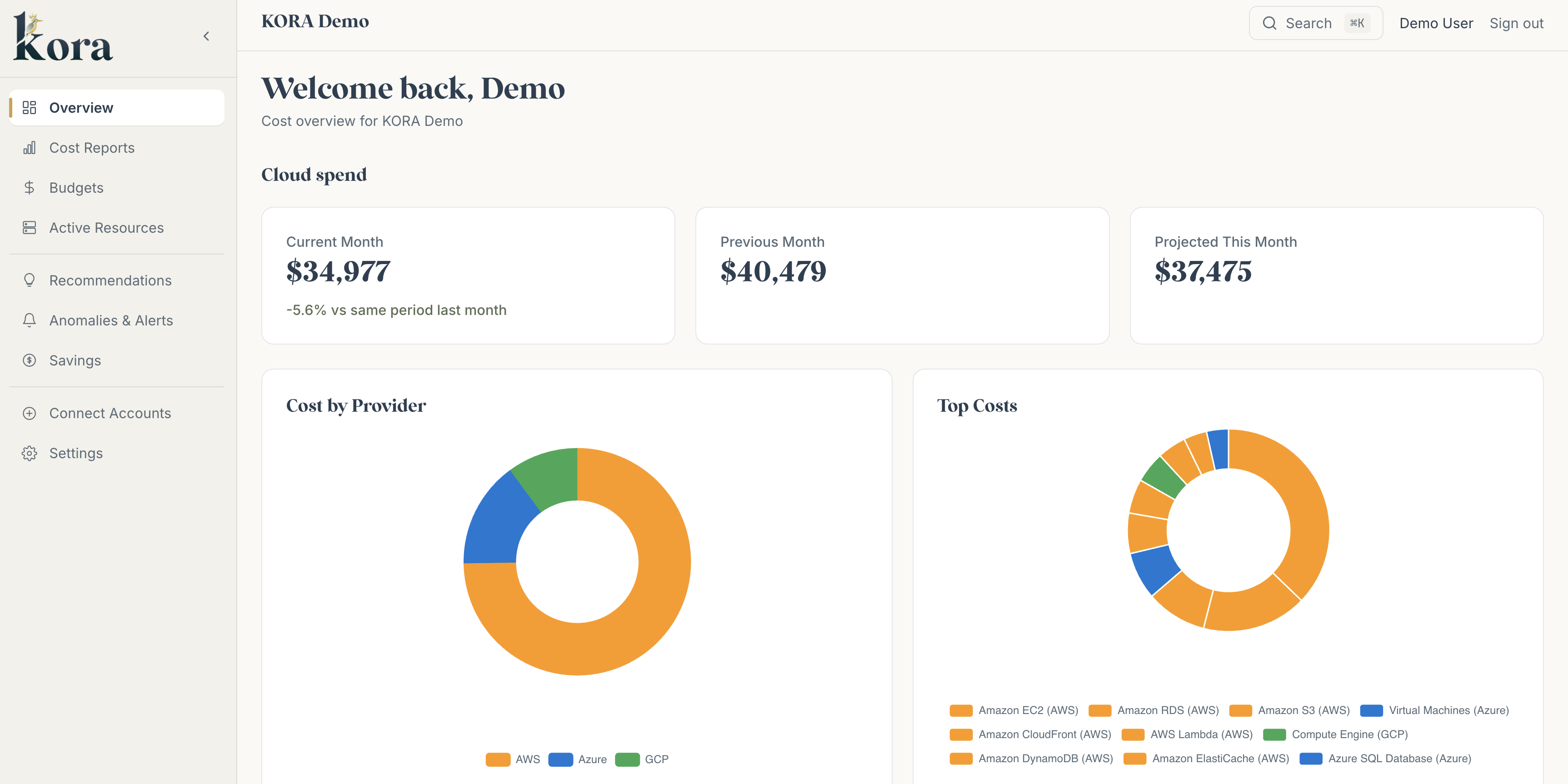Open the Savings page
This screenshot has width=1568, height=784.
(117, 360)
